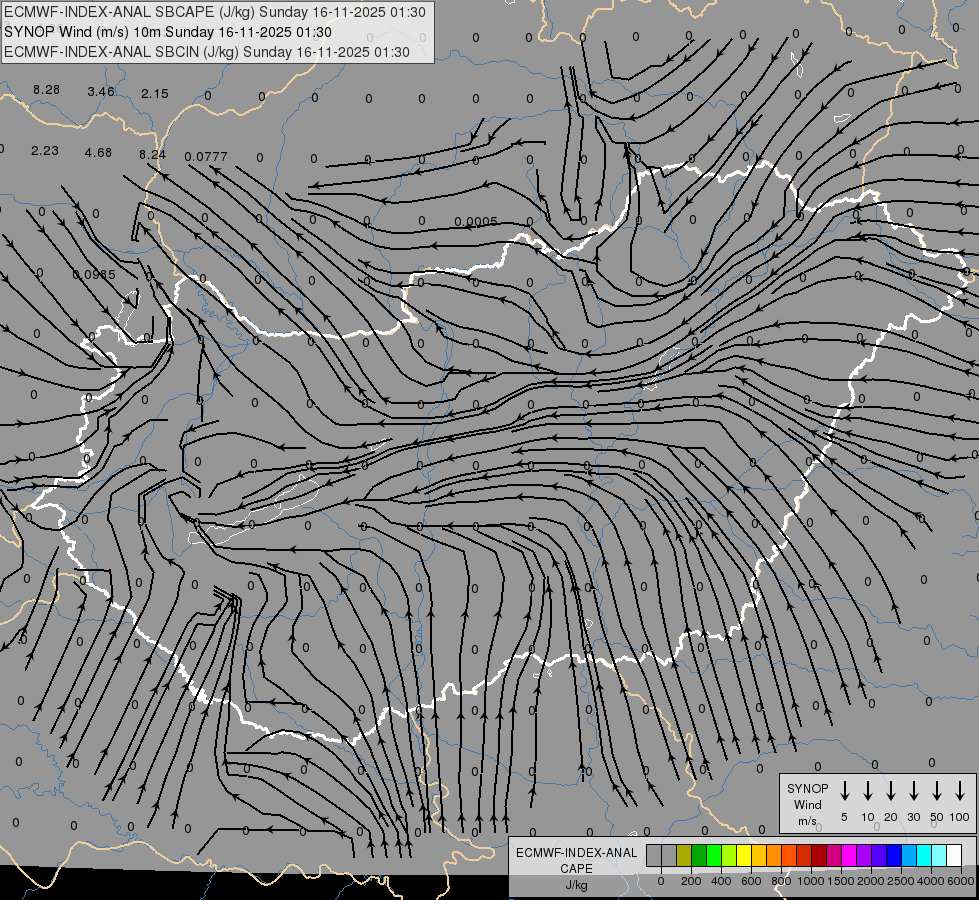The height and width of the screenshot is (900, 979).
Task: Select the pure yellow CAPE legend swatch
Action: tap(744, 855)
